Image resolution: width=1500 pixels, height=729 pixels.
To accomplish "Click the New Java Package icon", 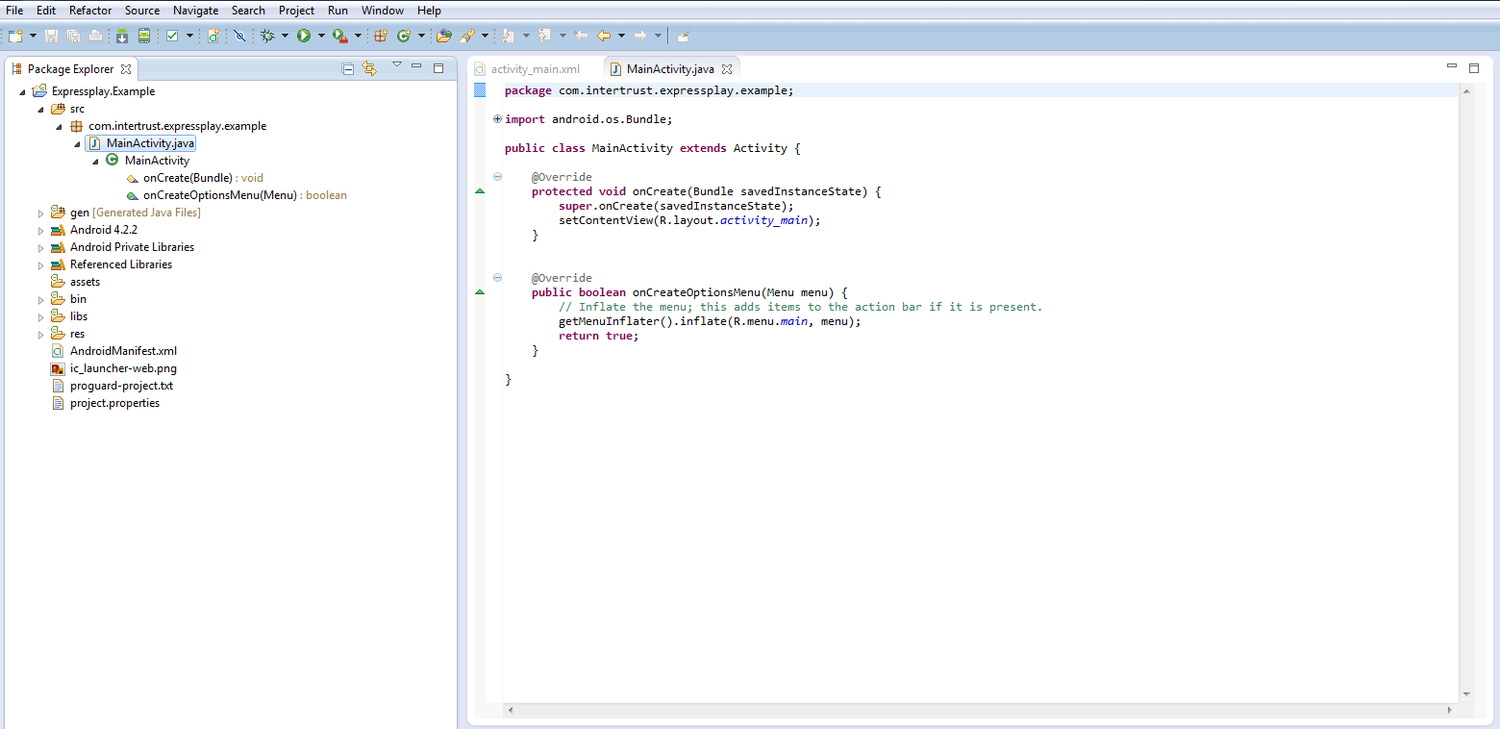I will [381, 36].
